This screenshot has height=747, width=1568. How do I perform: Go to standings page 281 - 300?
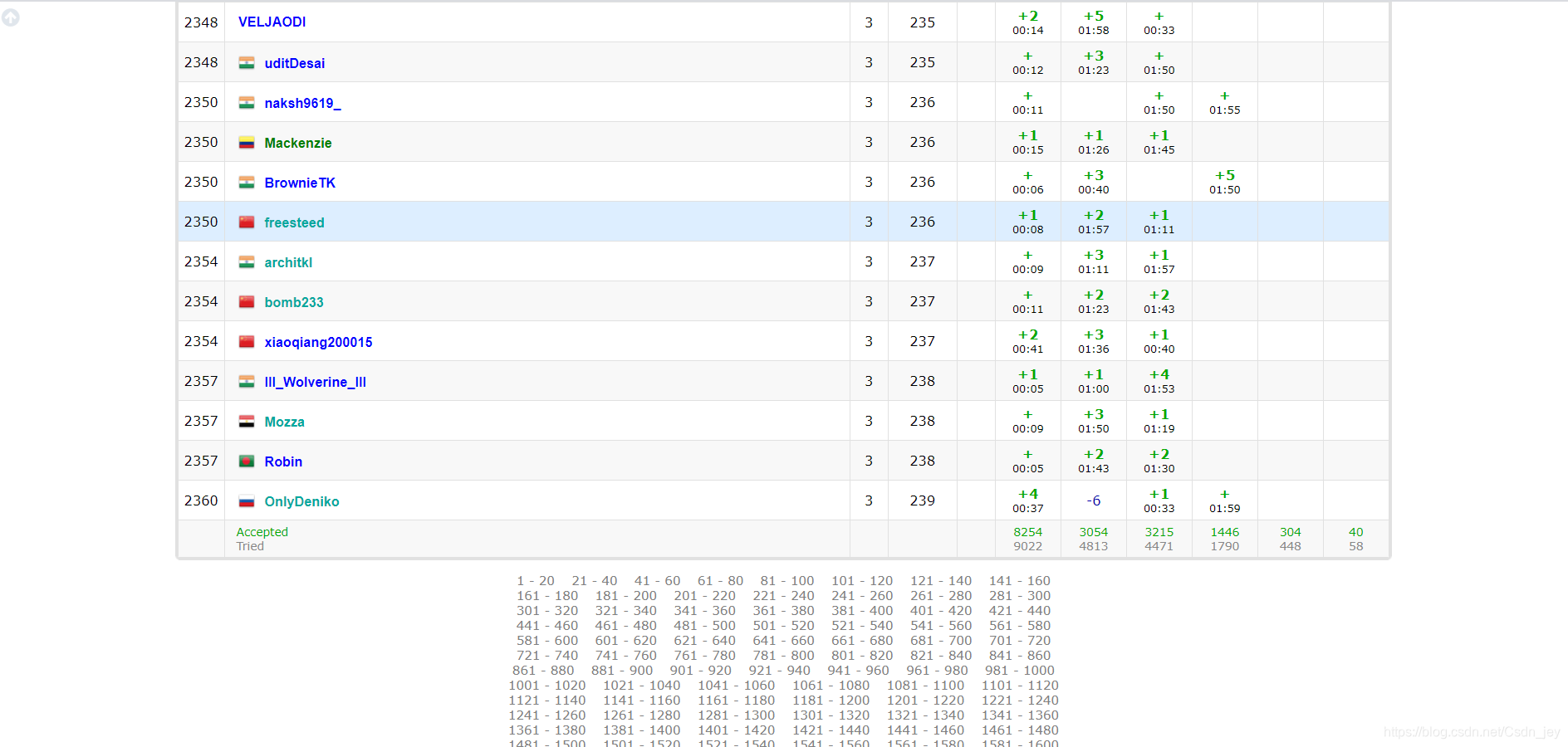coord(1019,596)
